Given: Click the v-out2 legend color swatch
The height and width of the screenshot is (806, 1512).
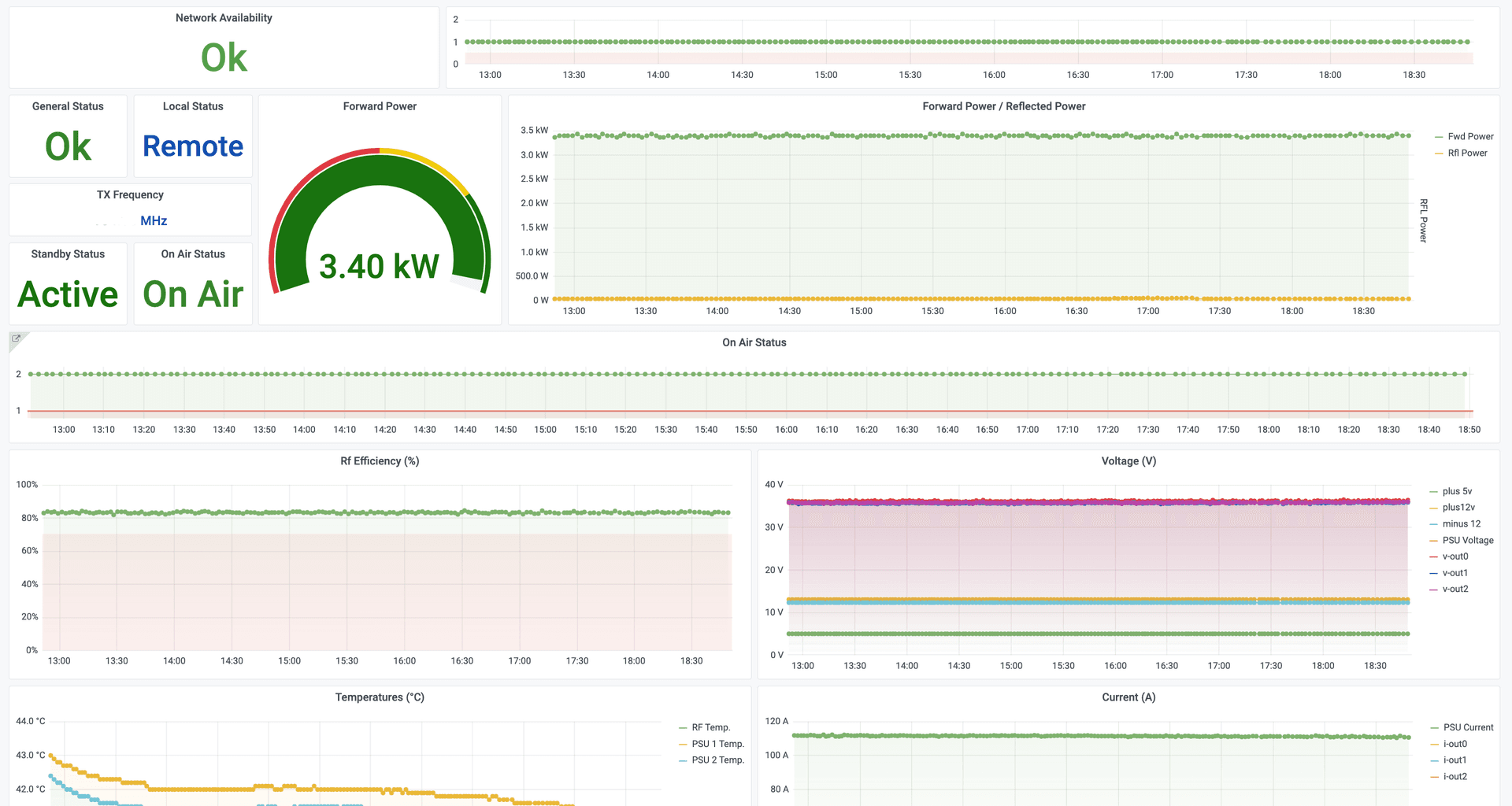Looking at the screenshot, I should coord(1435,589).
